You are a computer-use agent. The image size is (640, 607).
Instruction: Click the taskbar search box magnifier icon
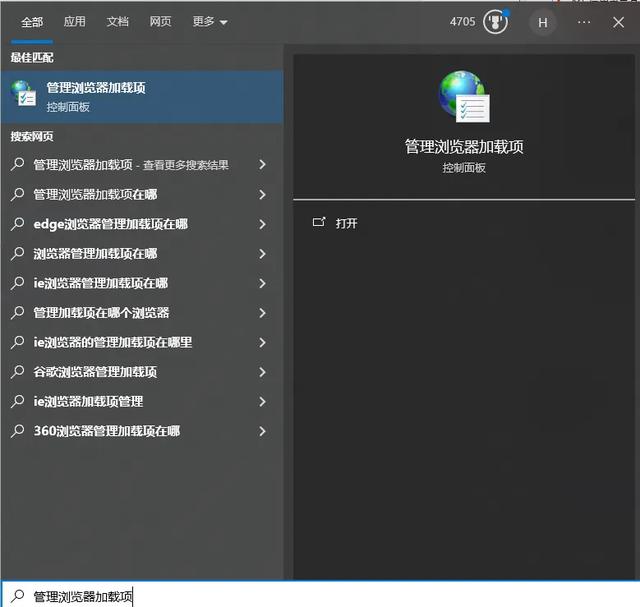pyautogui.click(x=18, y=596)
